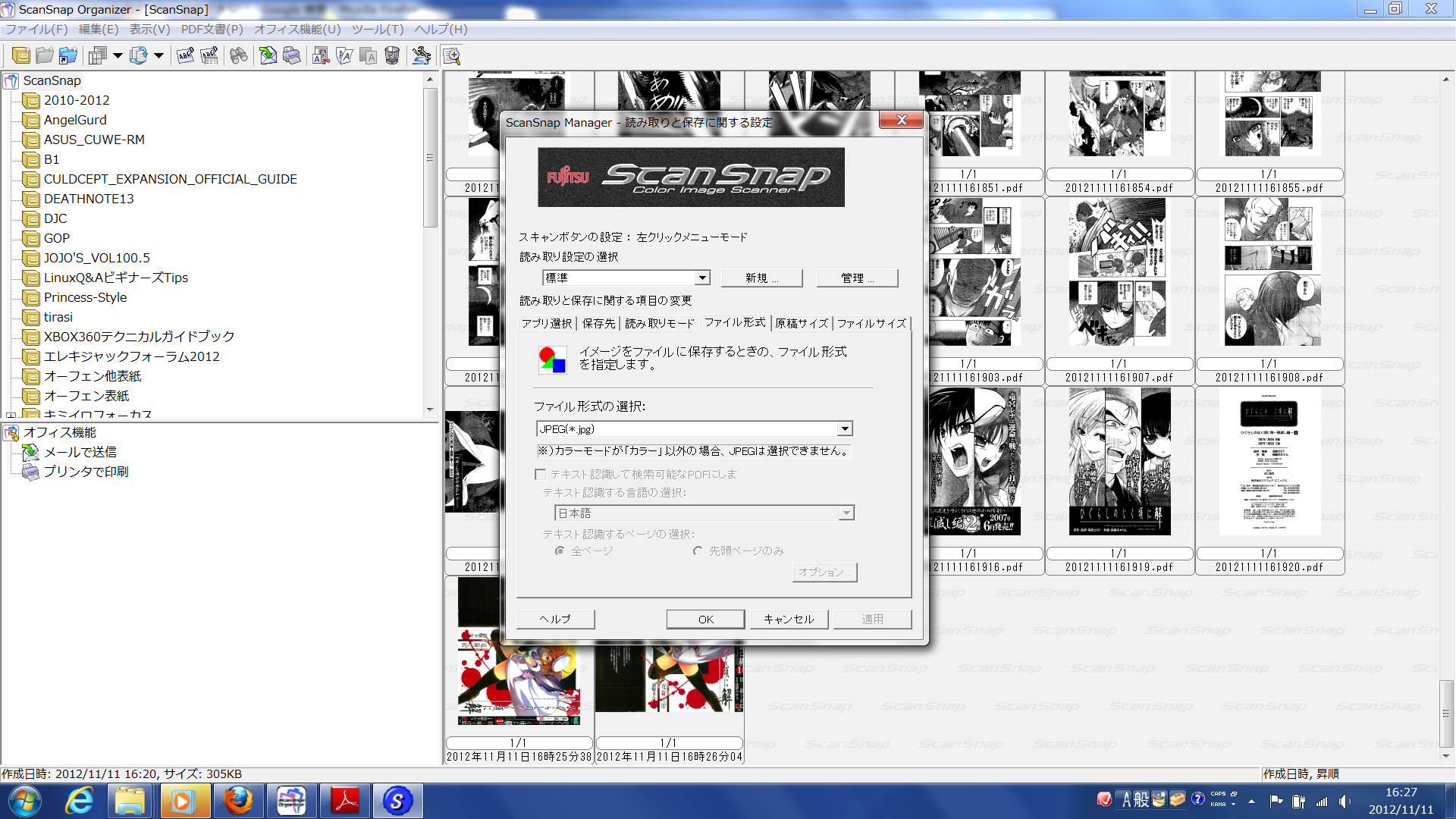
Task: Open Adobe Acrobat from the taskbar
Action: (x=345, y=801)
